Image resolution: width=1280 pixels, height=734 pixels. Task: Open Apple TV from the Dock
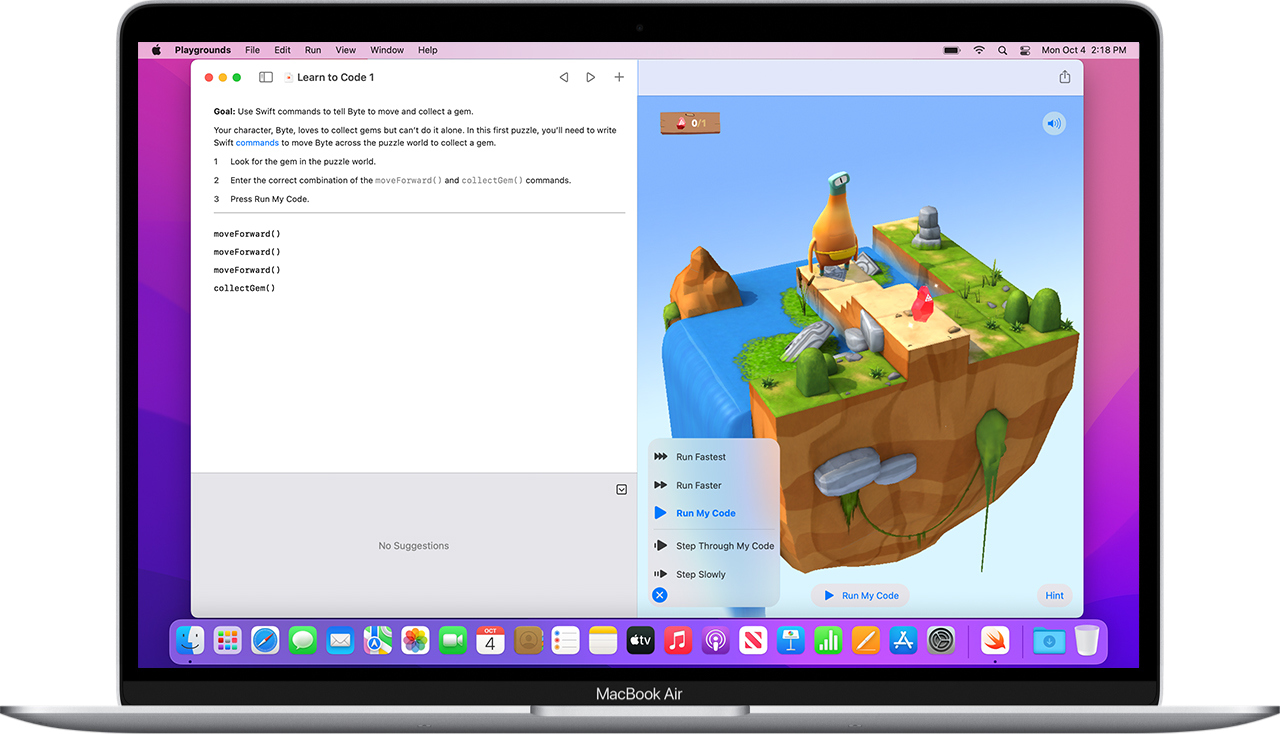tap(640, 640)
